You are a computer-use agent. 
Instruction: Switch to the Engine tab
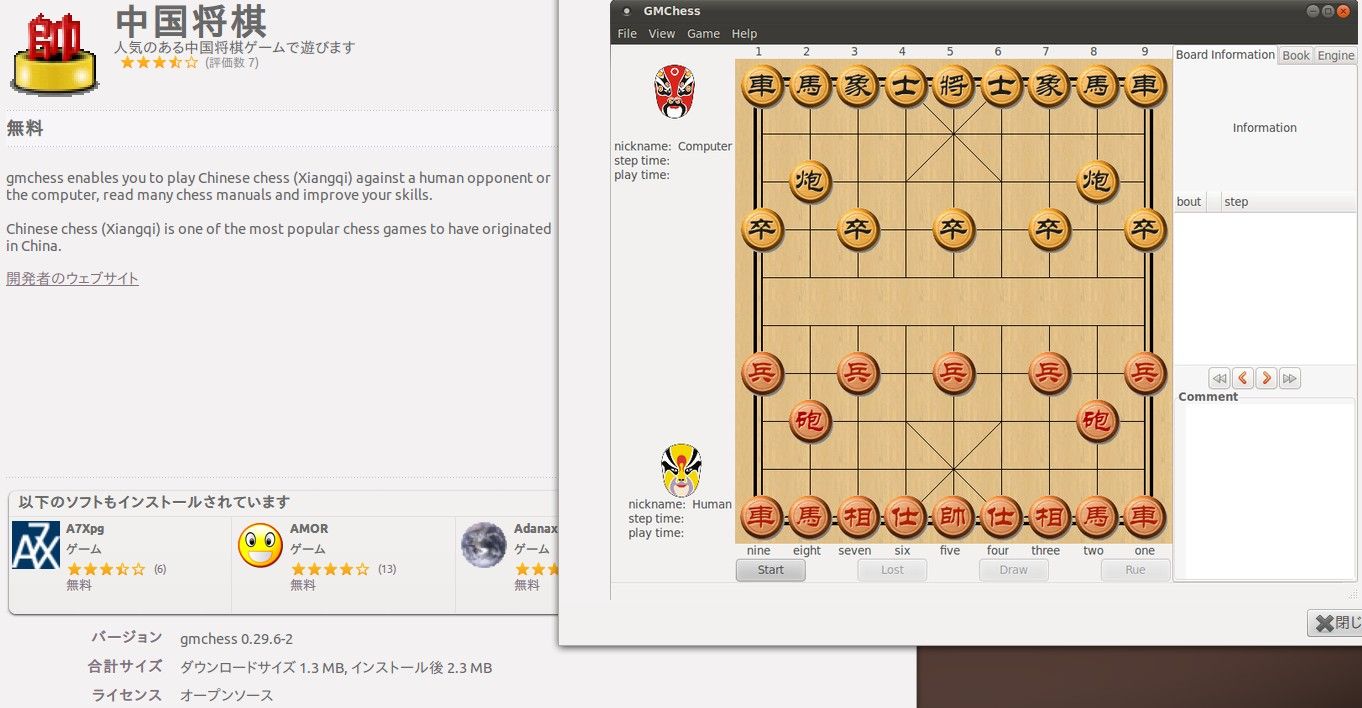[x=1336, y=56]
